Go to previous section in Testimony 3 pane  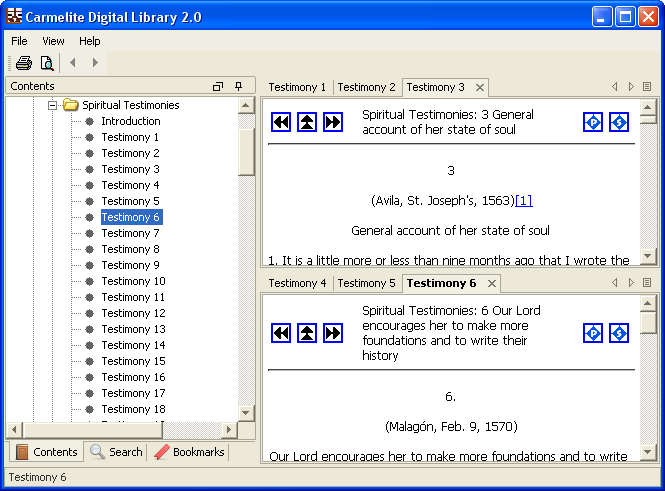[281, 122]
